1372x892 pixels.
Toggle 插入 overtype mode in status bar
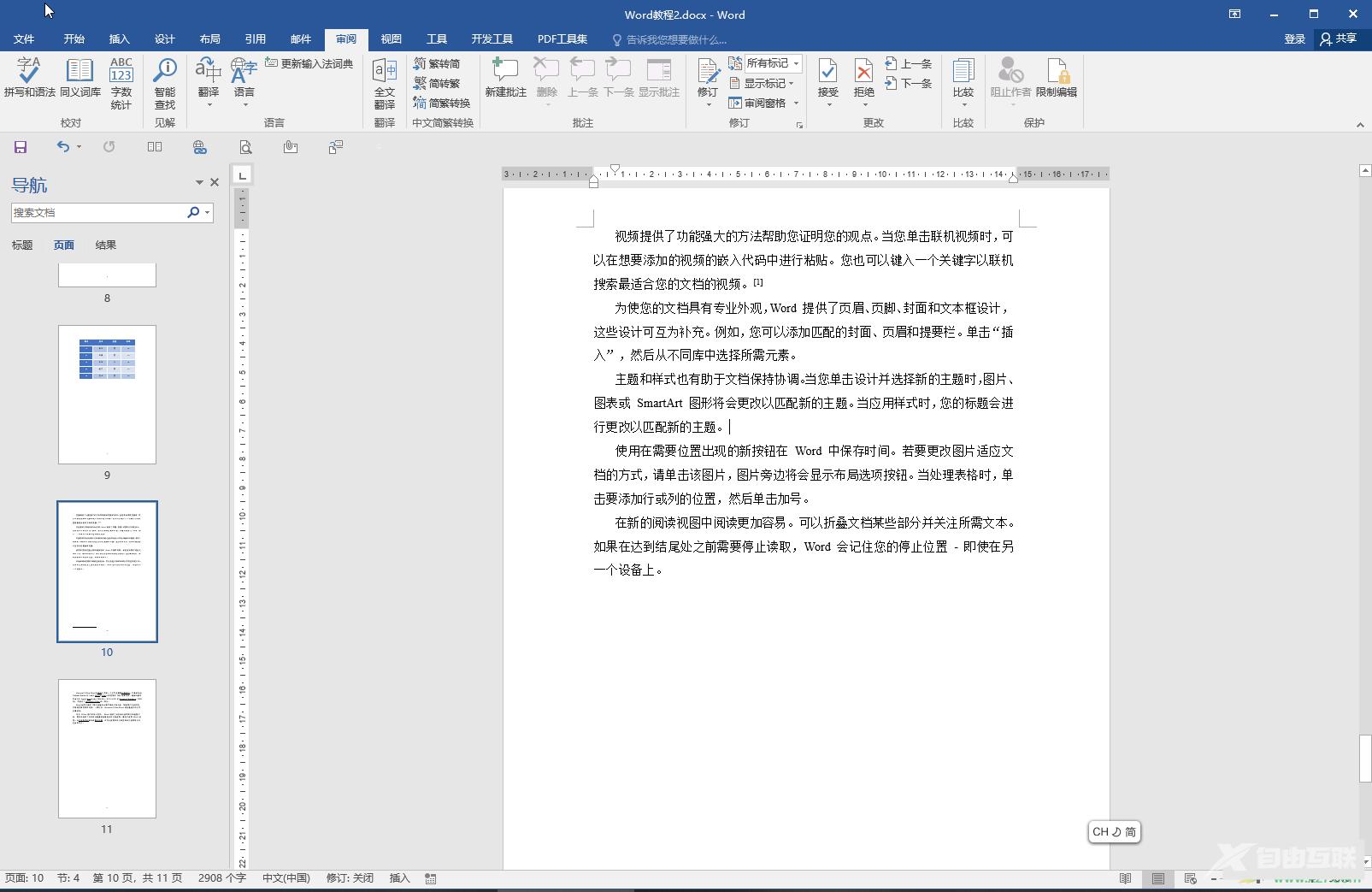click(399, 878)
